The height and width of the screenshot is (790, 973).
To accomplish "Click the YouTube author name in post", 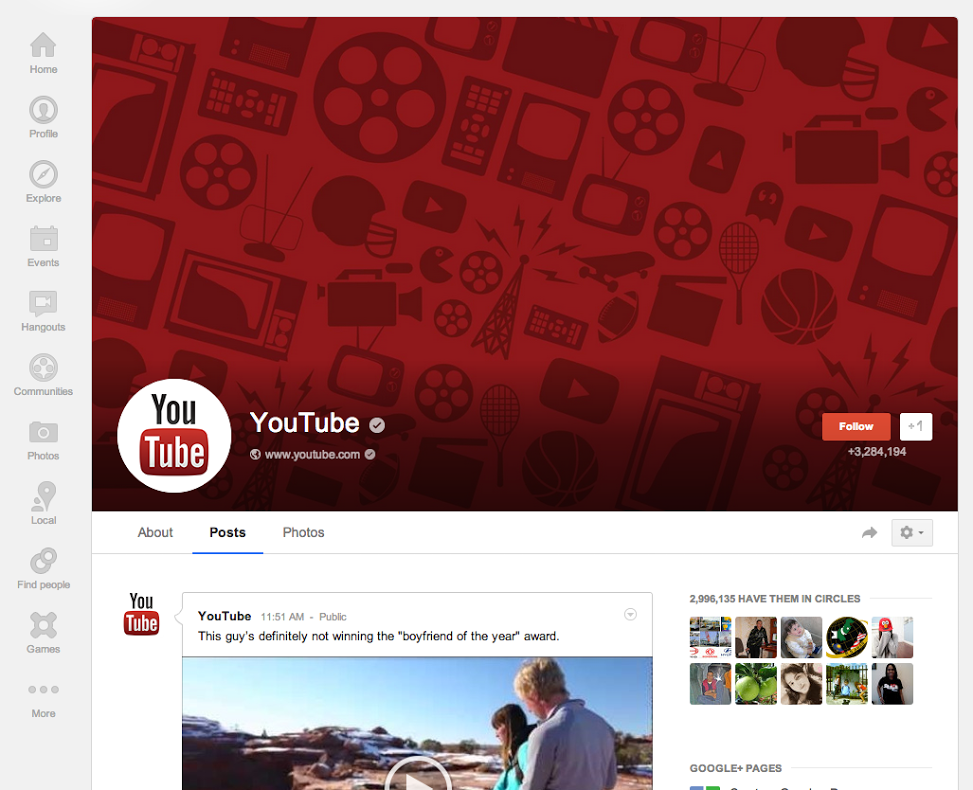I will pyautogui.click(x=225, y=616).
